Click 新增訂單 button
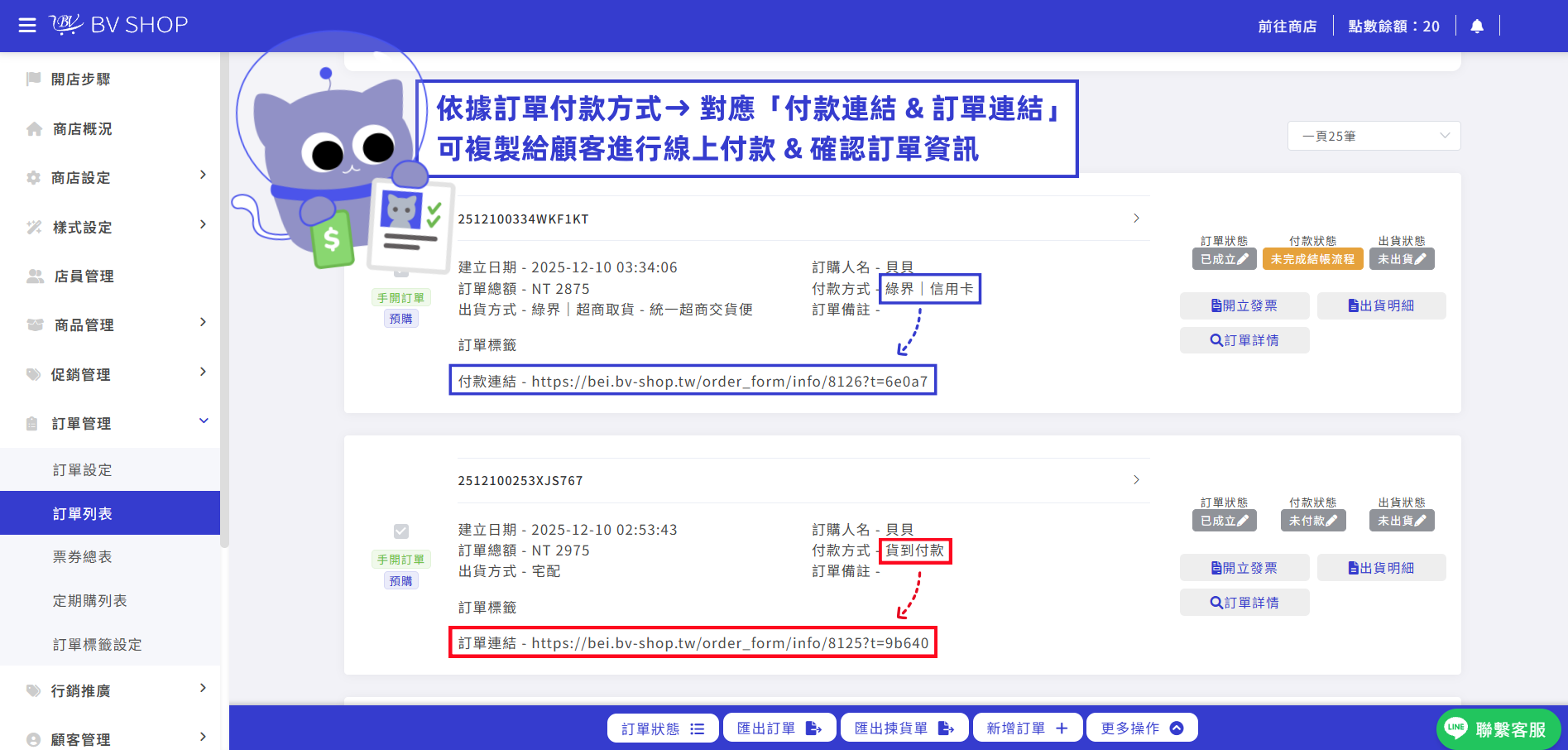Viewport: 1568px width, 750px height. pyautogui.click(x=1027, y=728)
